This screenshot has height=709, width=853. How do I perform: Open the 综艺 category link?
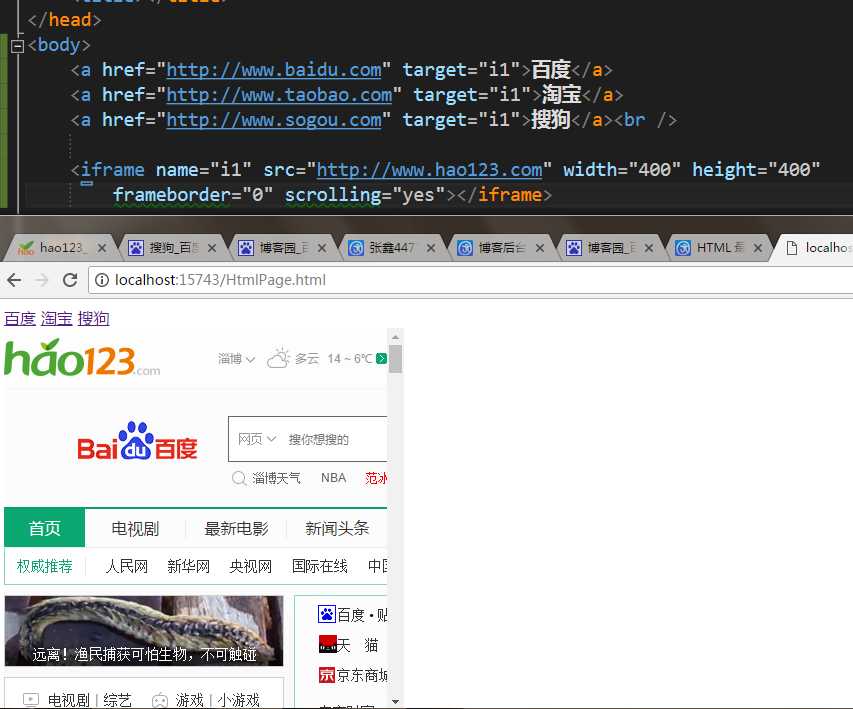[118, 700]
